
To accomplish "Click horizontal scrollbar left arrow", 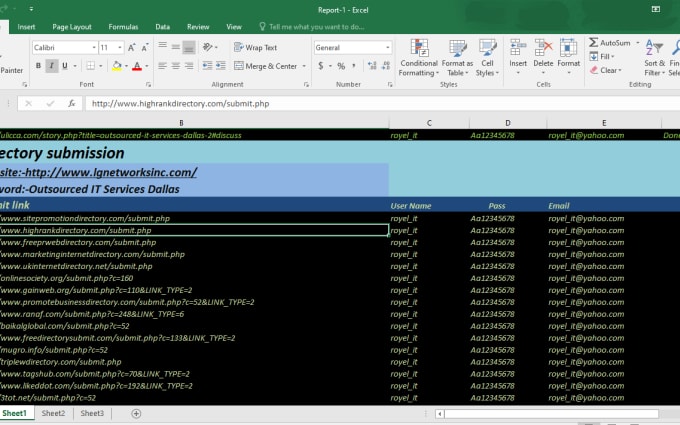I will click(x=440, y=414).
